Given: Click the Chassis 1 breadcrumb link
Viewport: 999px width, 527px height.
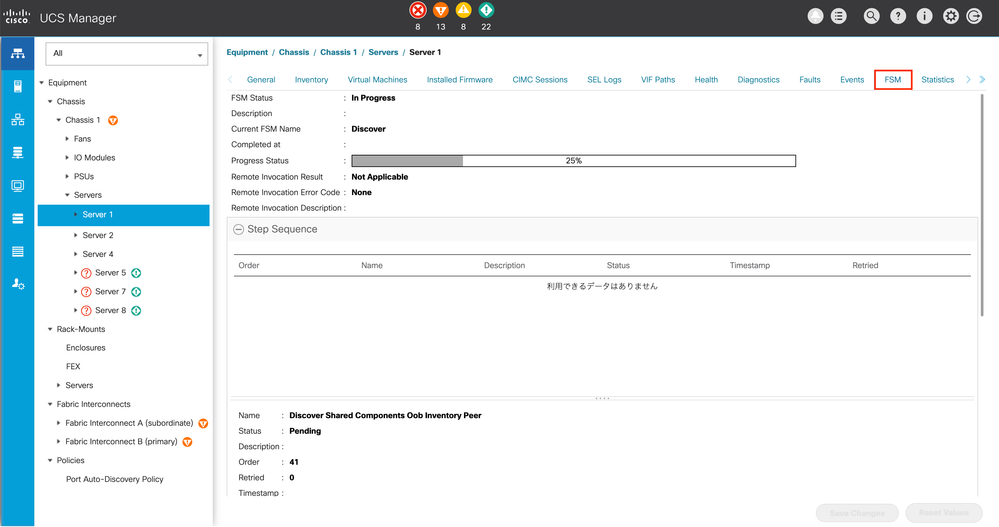Looking at the screenshot, I should click(x=338, y=52).
